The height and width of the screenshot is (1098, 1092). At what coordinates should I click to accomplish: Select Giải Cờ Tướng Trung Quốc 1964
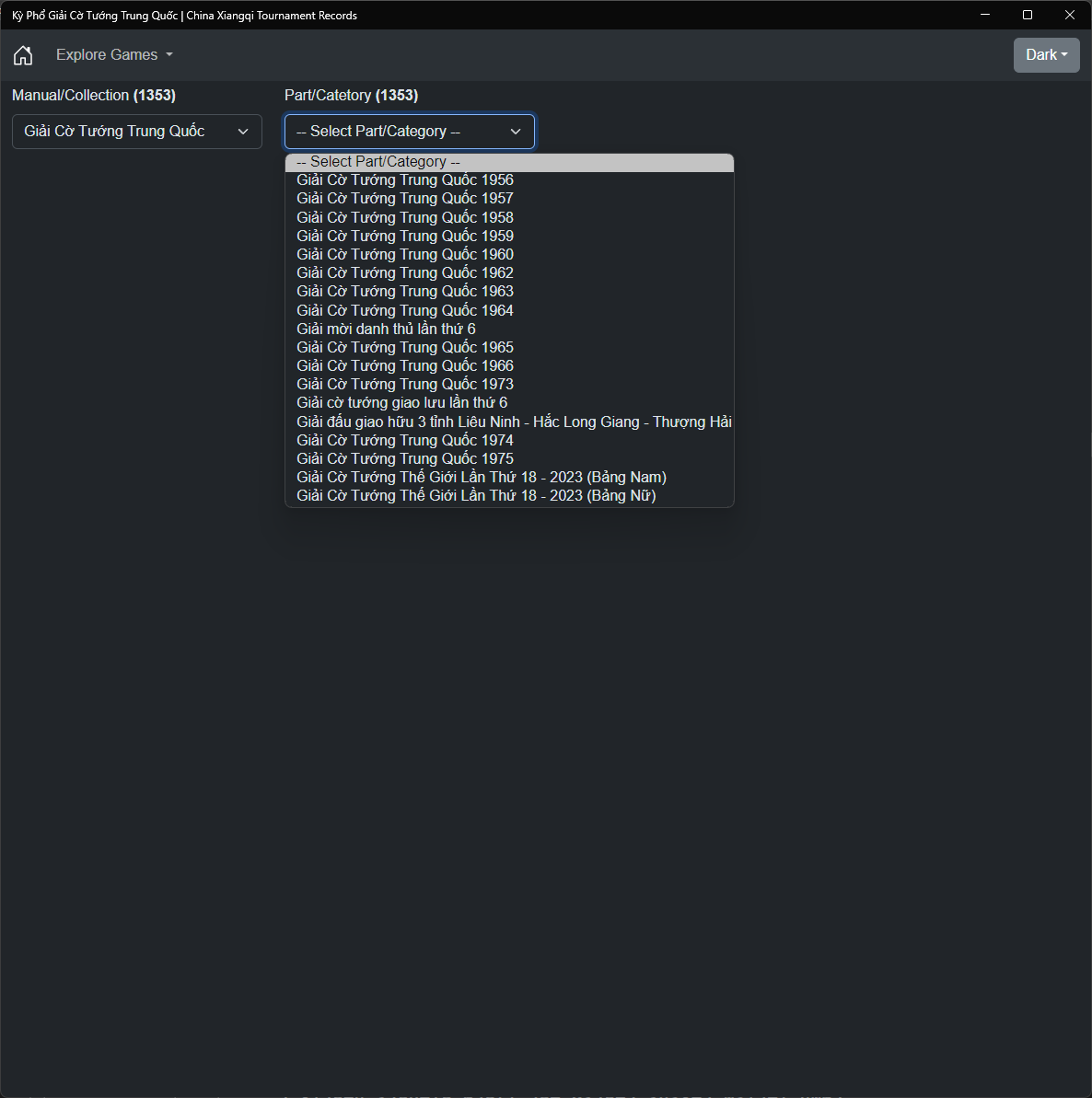(x=509, y=310)
